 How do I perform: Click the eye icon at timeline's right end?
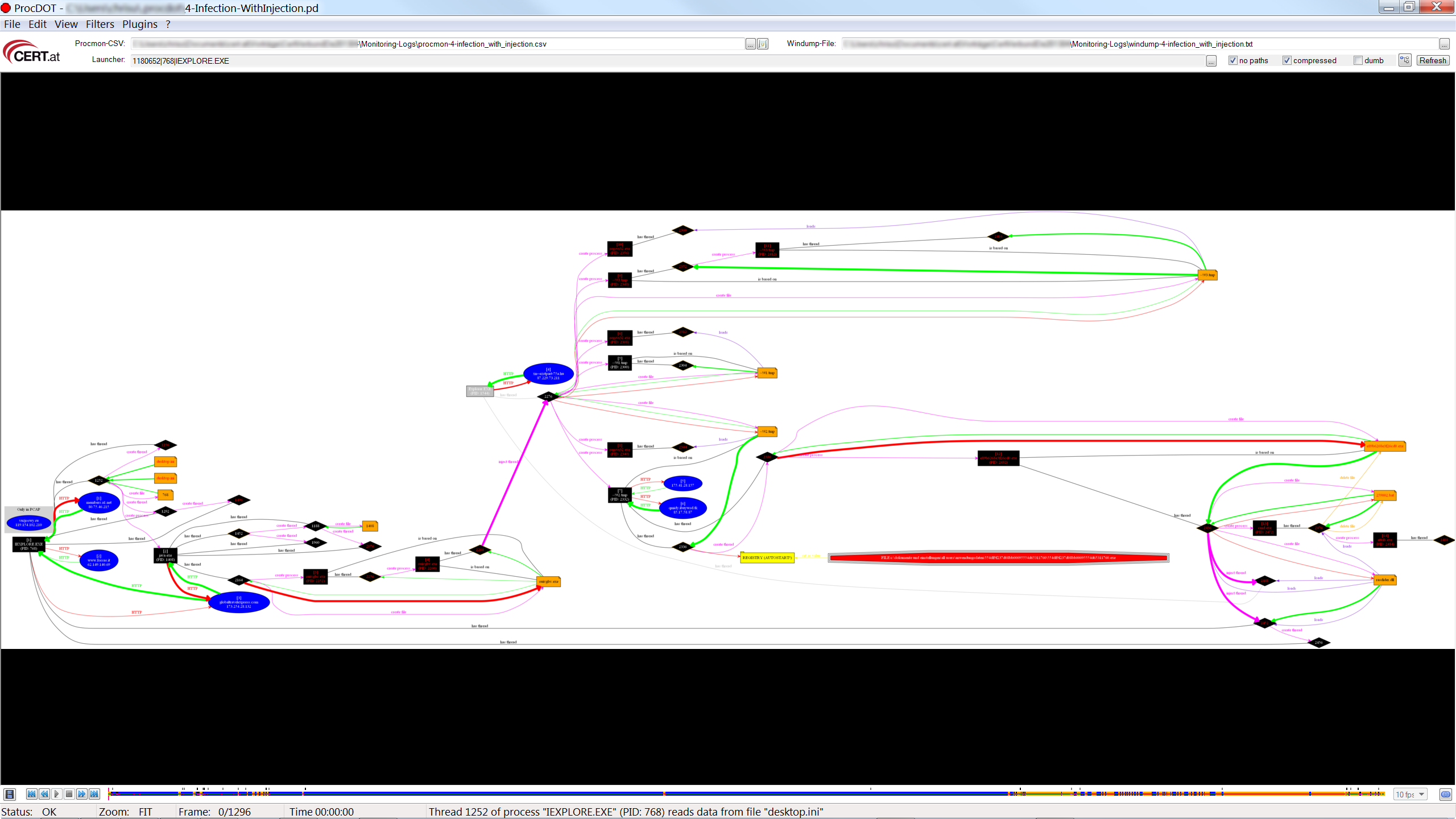1445,795
